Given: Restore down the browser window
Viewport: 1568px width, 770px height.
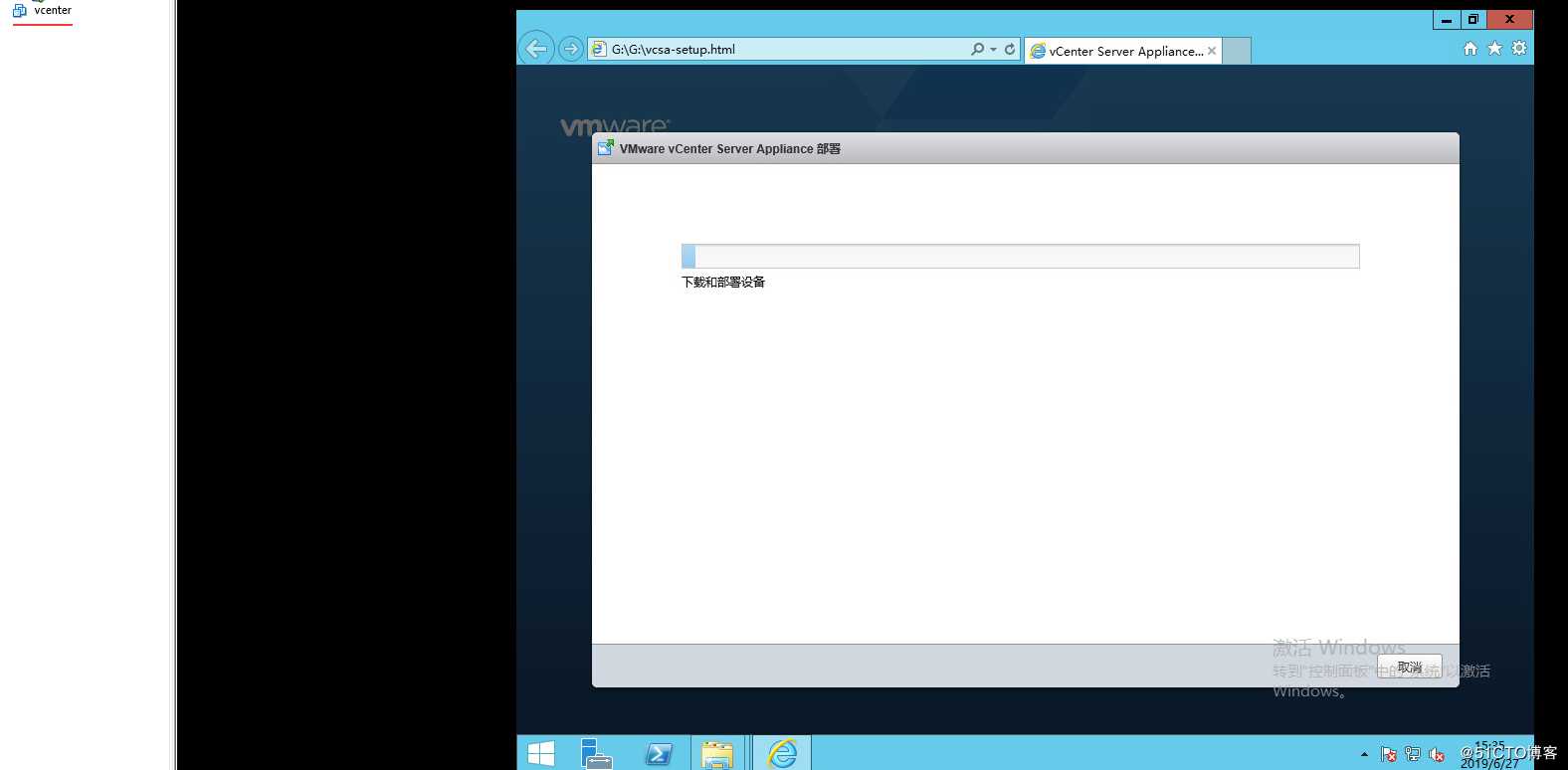Looking at the screenshot, I should [x=1473, y=19].
